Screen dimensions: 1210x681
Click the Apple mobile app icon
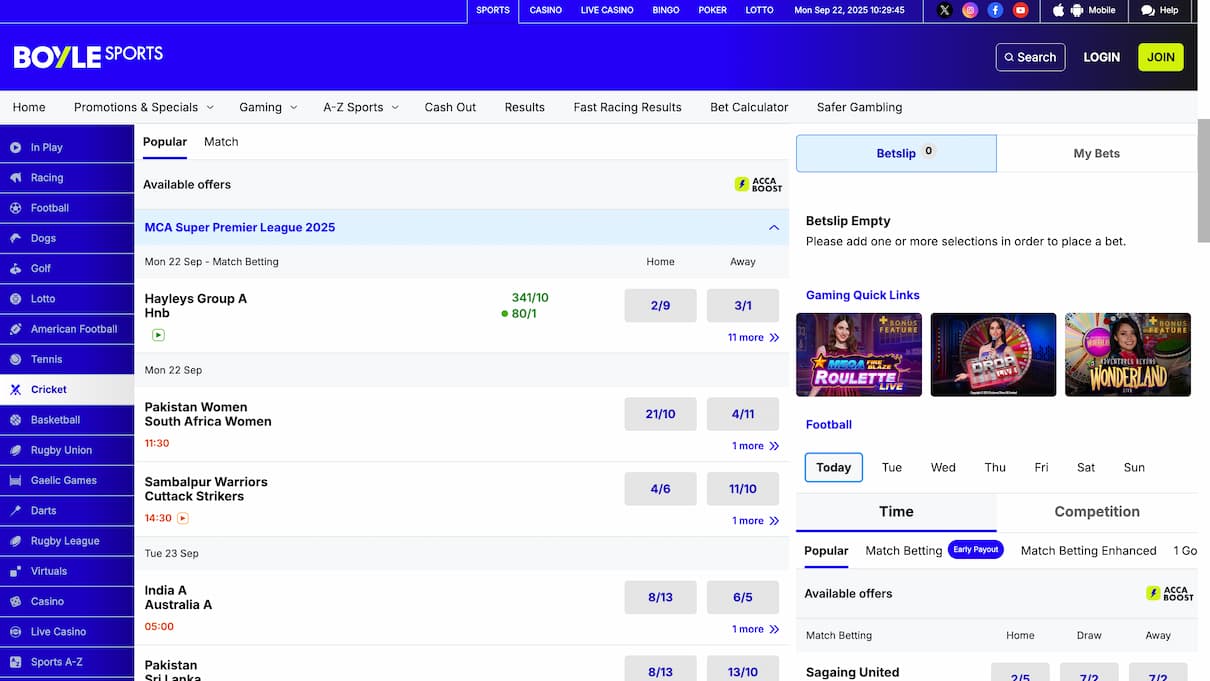pos(1059,10)
